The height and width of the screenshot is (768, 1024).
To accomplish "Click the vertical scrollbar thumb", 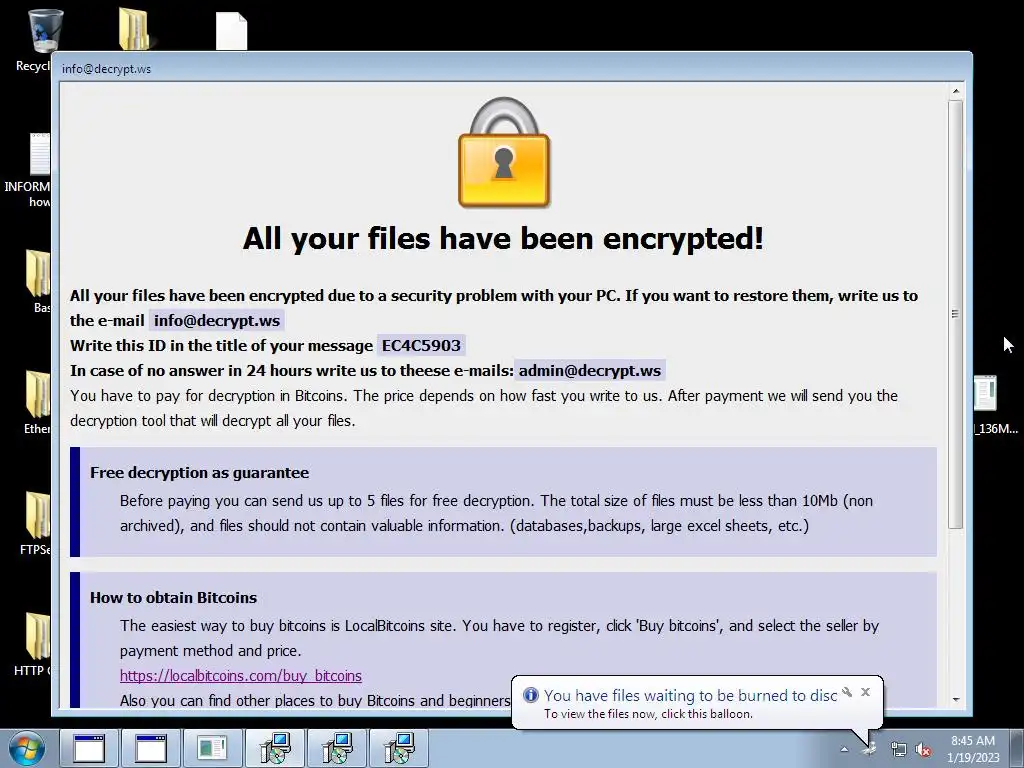I will pos(955,314).
